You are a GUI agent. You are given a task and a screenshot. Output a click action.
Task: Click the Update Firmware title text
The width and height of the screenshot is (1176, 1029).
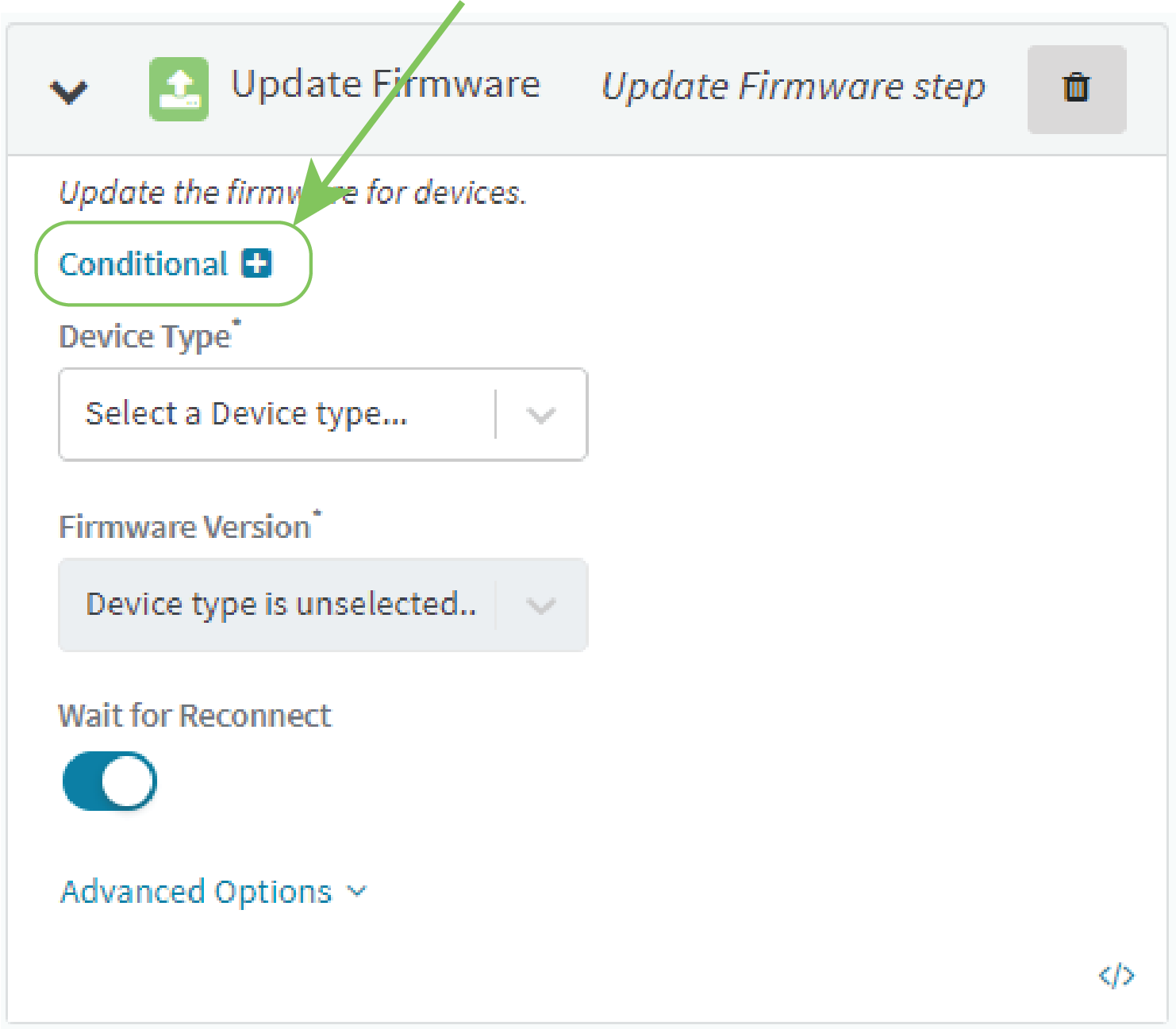386,84
